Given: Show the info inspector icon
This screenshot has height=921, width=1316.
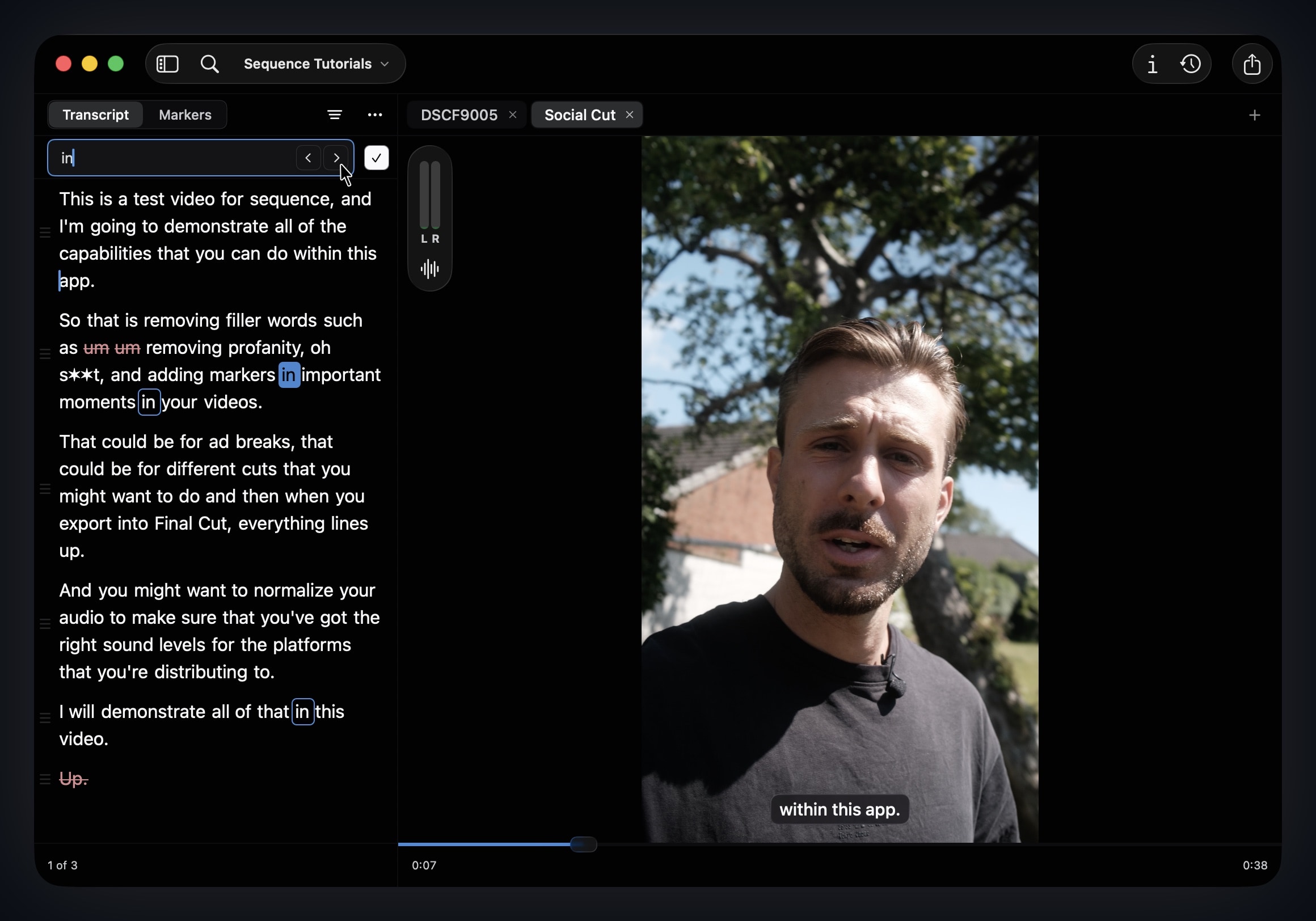Looking at the screenshot, I should tap(1152, 64).
